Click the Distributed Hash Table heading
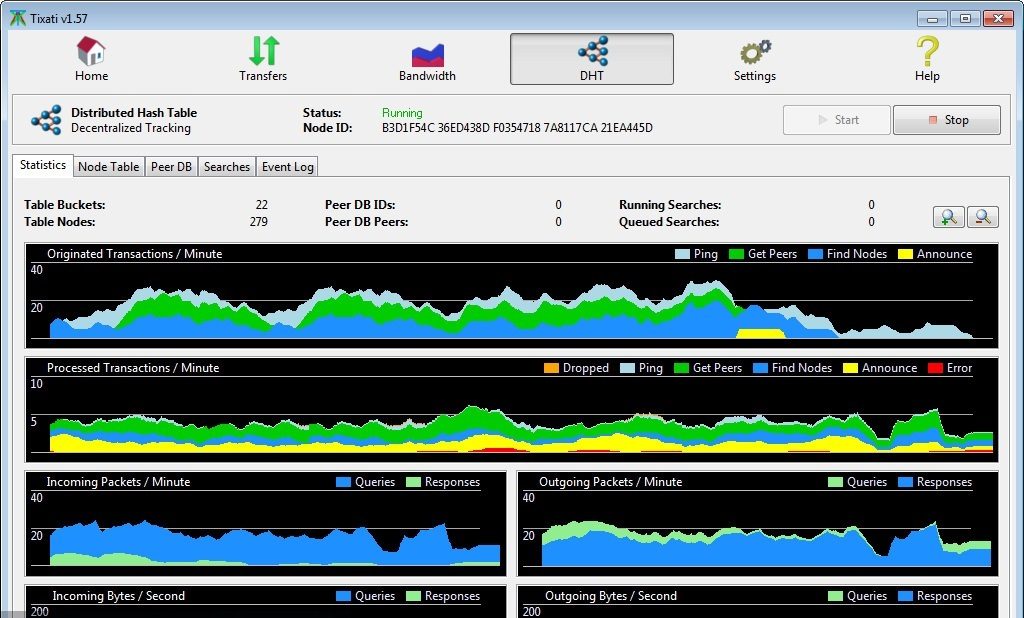This screenshot has width=1024, height=618. point(134,112)
